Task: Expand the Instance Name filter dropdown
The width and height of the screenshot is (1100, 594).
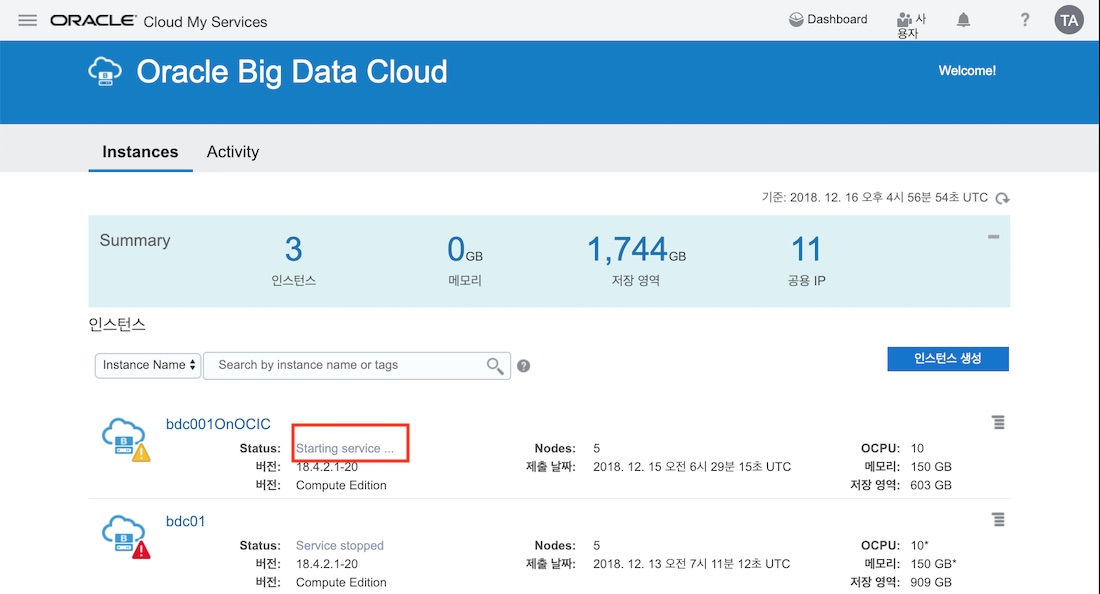Action: pos(148,365)
